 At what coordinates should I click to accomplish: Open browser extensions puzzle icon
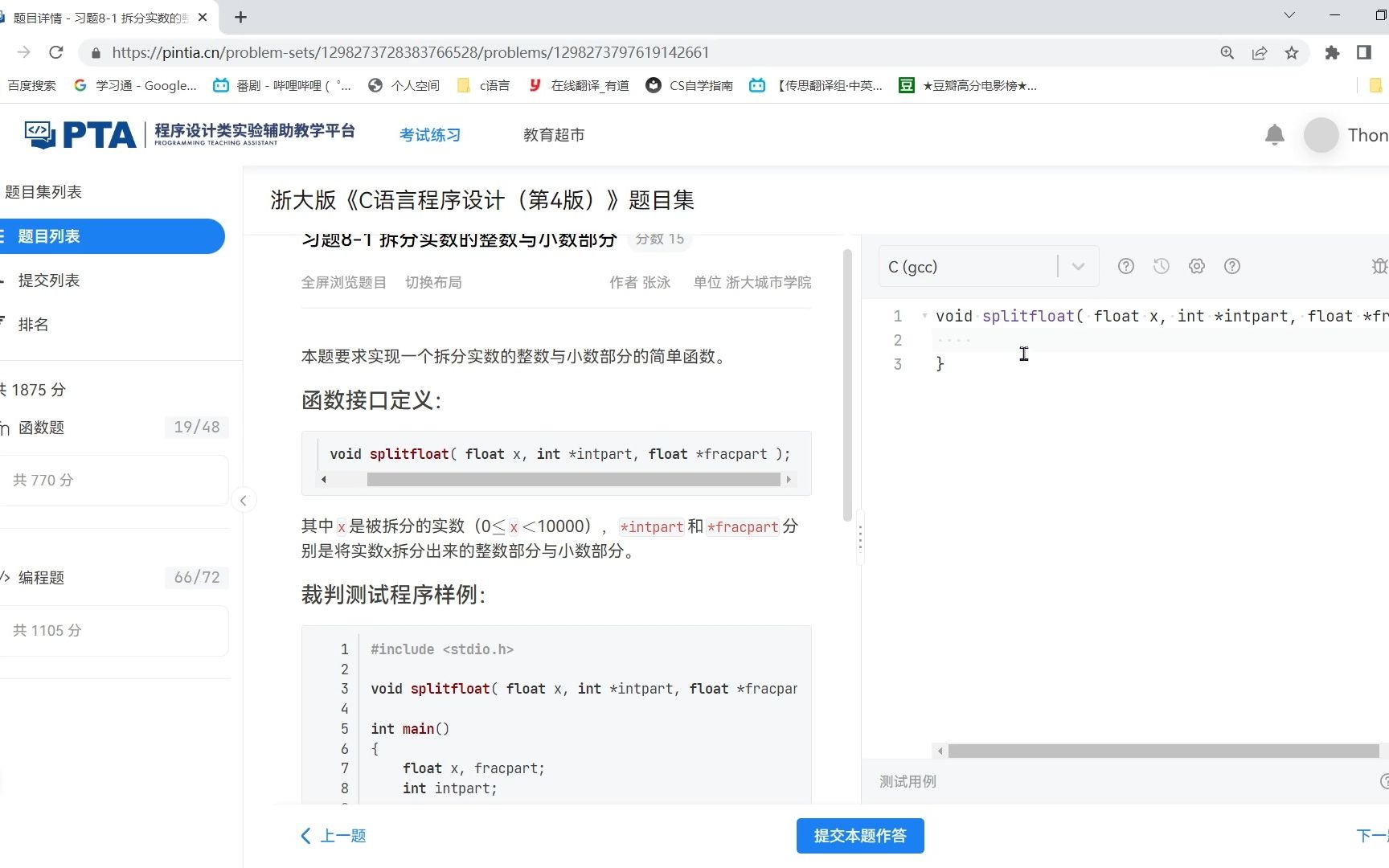click(x=1332, y=52)
